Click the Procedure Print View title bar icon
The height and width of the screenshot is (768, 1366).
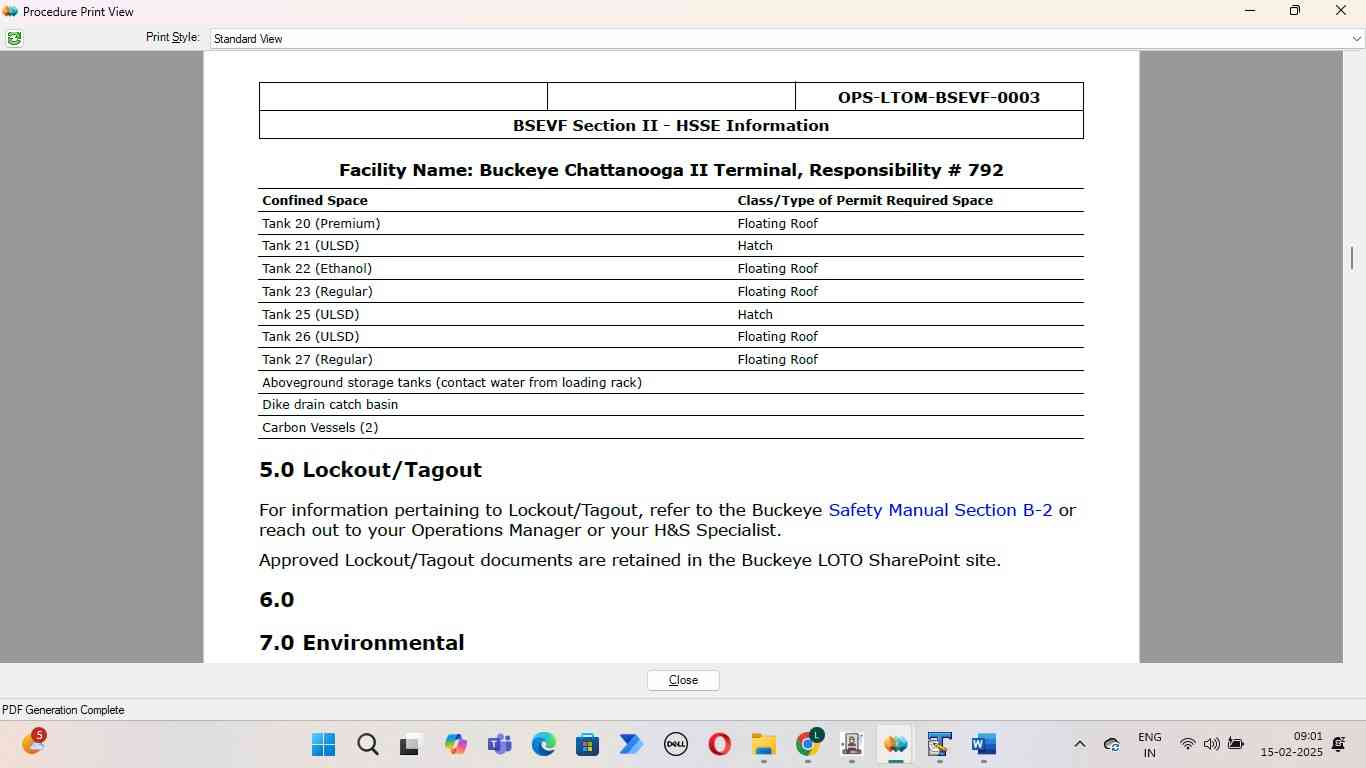pyautogui.click(x=11, y=11)
